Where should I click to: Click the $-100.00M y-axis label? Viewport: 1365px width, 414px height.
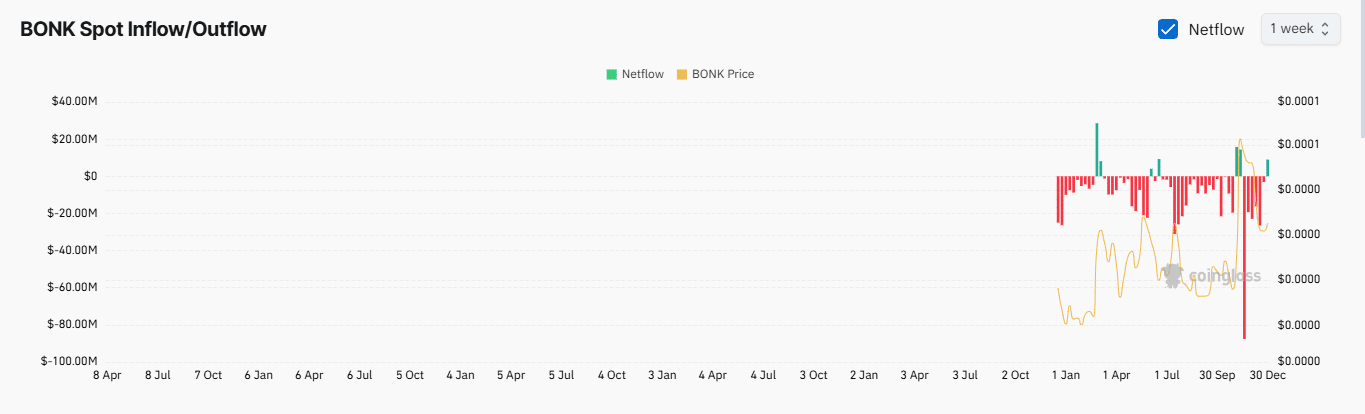point(69,361)
